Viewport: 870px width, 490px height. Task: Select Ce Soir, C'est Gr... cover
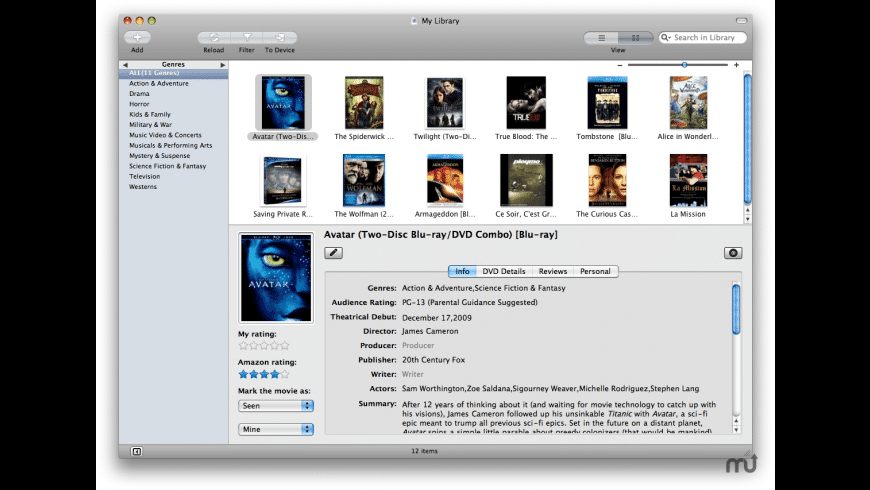[526, 180]
